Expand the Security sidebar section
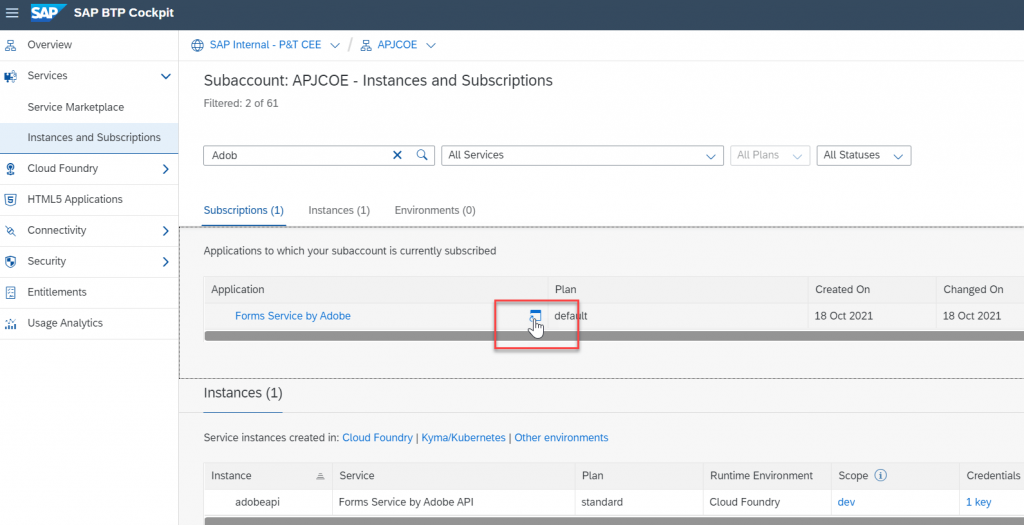This screenshot has height=525, width=1024. point(166,262)
